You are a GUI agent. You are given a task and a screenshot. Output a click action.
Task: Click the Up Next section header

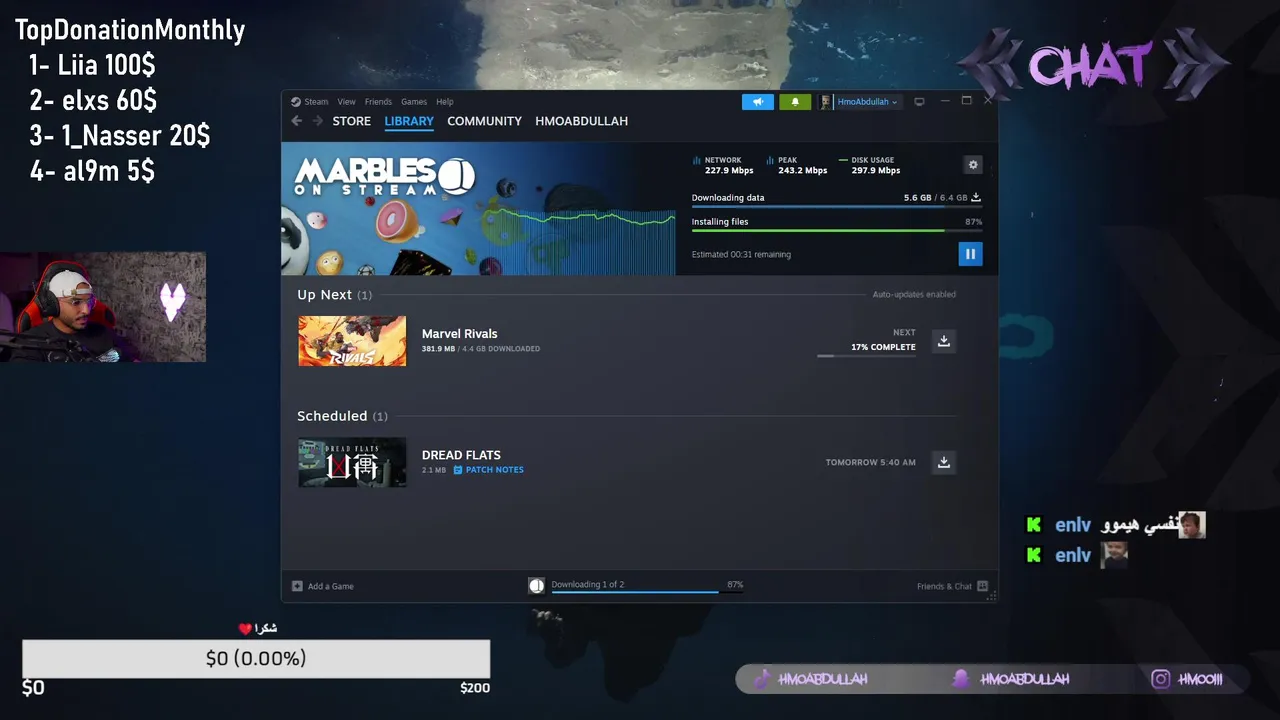334,295
